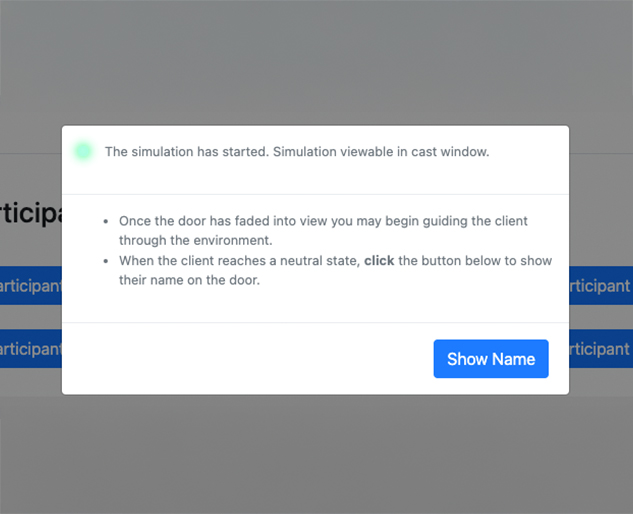Click the words 'through the environment' in the dialog
Screen dimensions: 633x514
(x=195, y=241)
